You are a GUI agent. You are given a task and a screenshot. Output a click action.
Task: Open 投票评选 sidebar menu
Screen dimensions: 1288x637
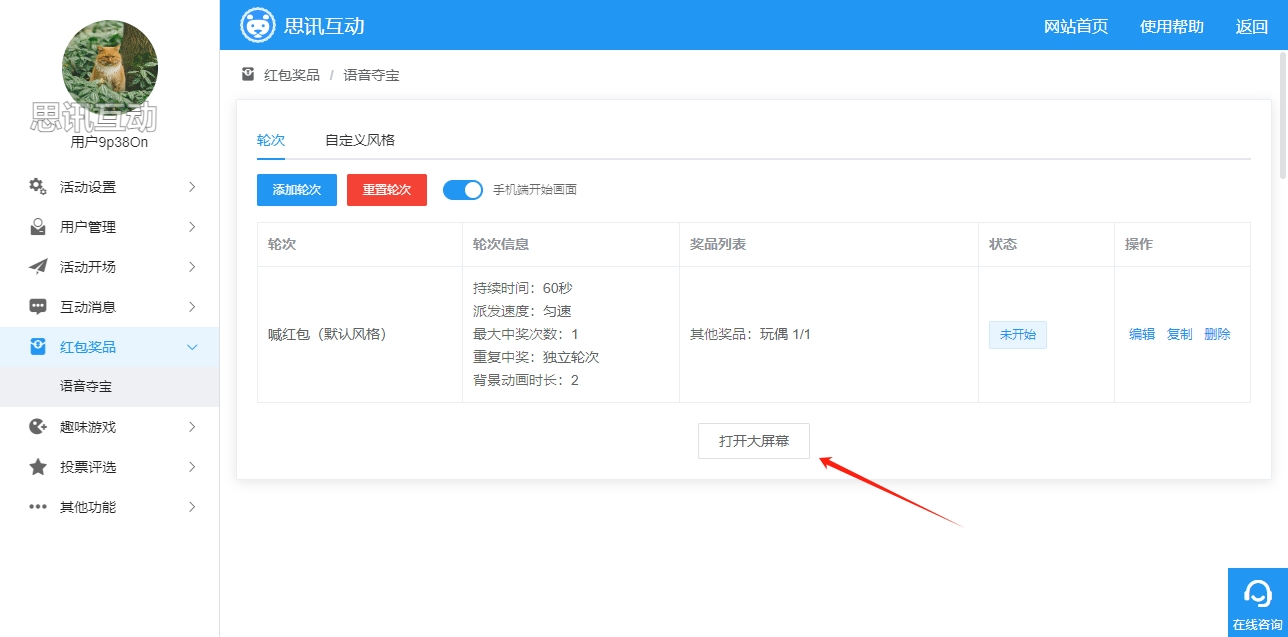(x=110, y=467)
